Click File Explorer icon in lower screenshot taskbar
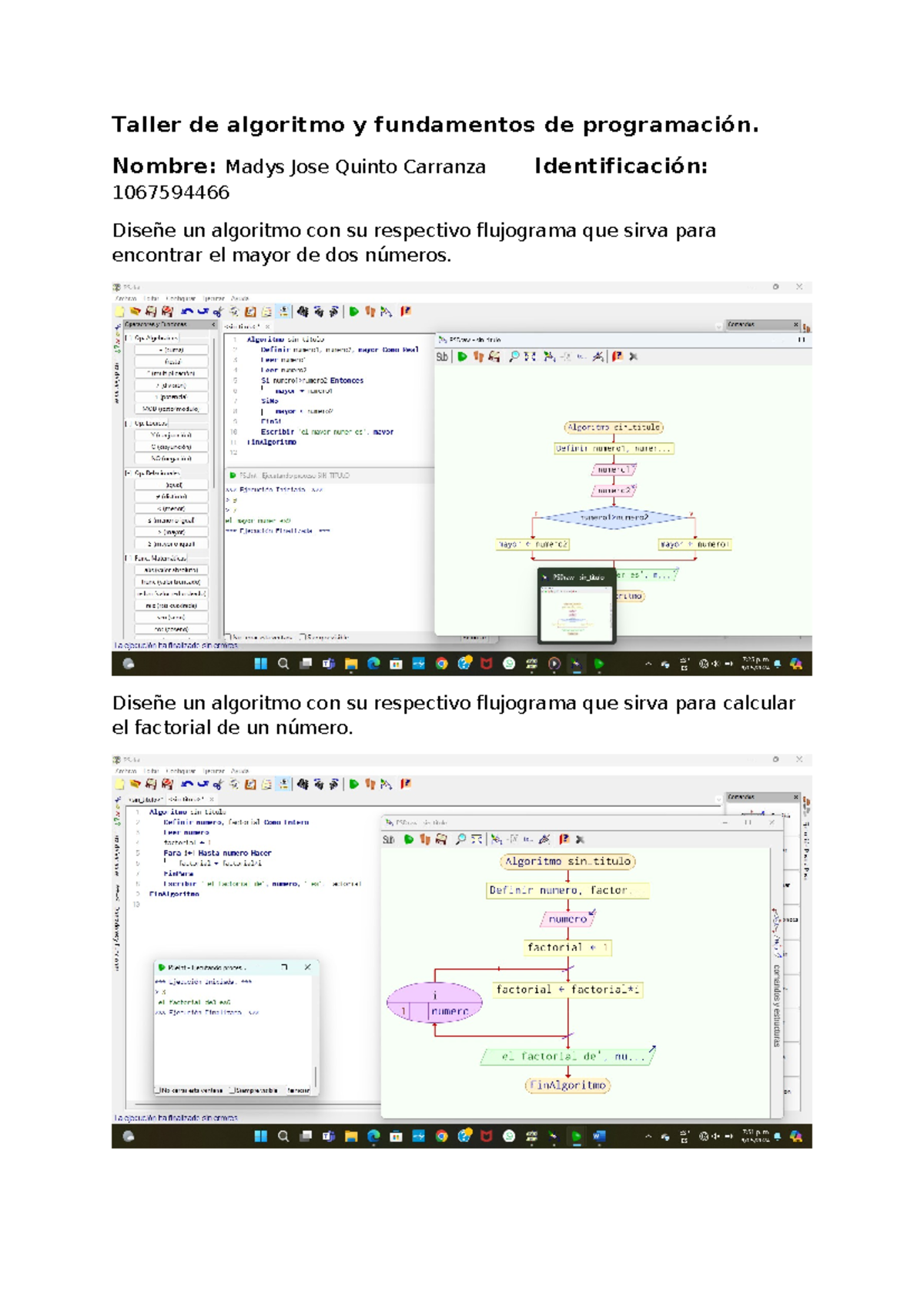The image size is (924, 1306). click(351, 1136)
